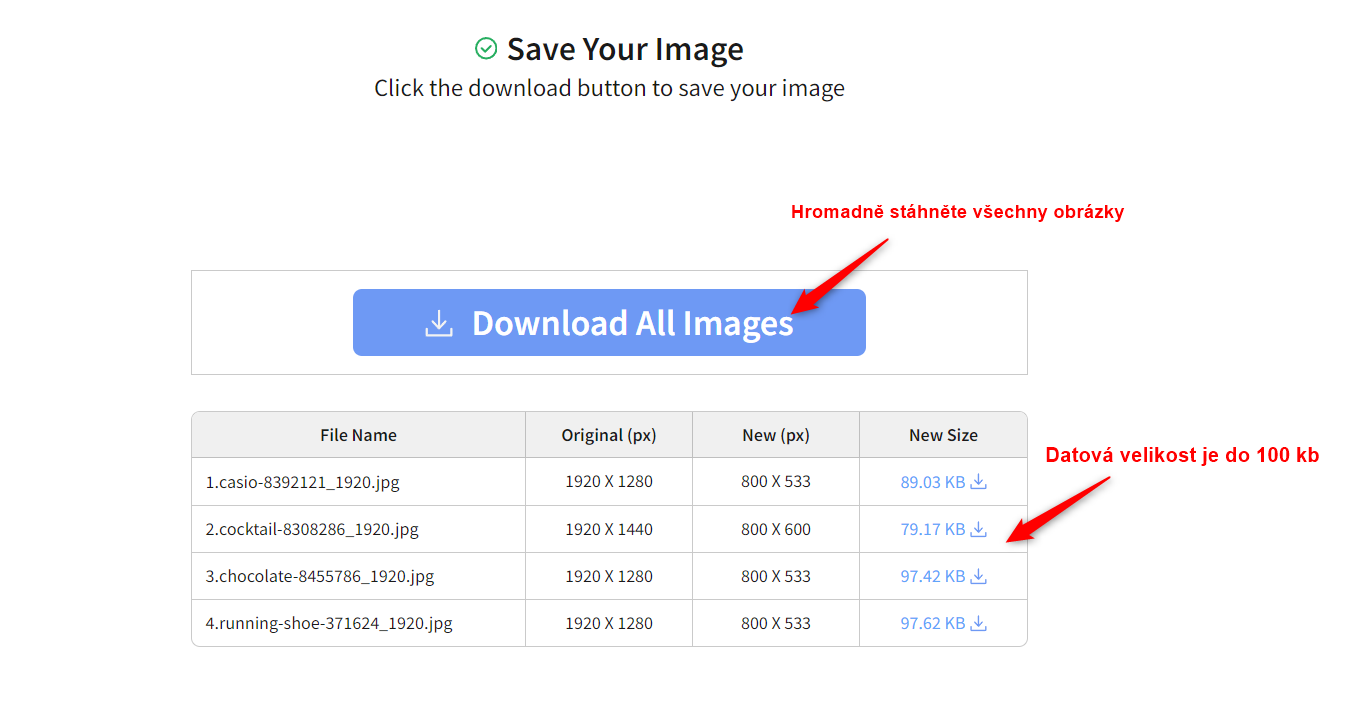Select the 3.chocolate-8455786_1920.jpg file name
Viewport: 1350px width, 710px height.
320,576
